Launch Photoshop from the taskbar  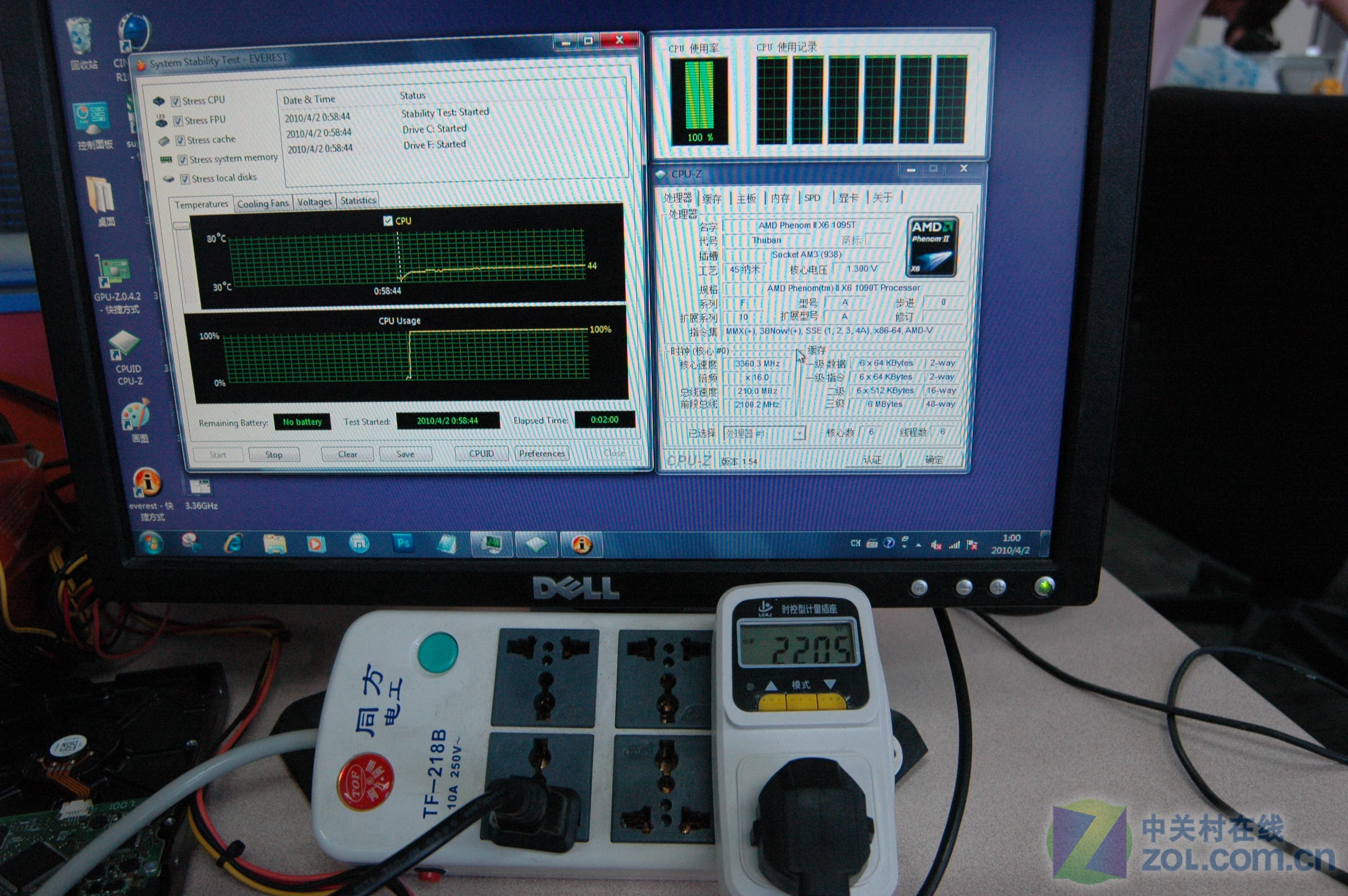pyautogui.click(x=403, y=543)
